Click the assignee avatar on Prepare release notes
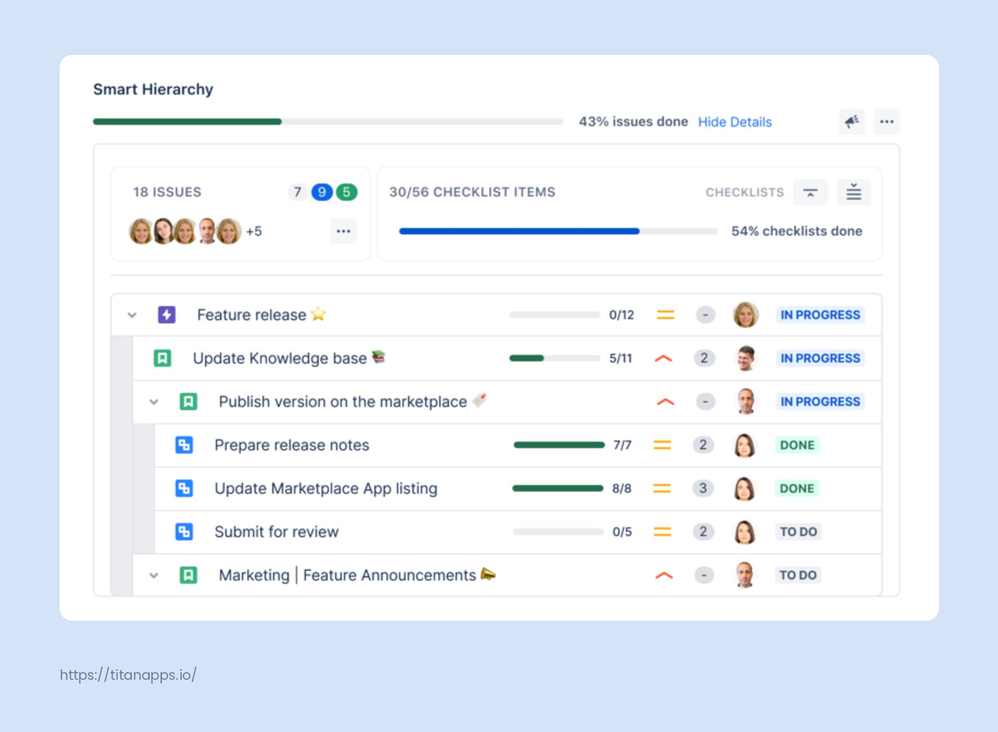 745,446
